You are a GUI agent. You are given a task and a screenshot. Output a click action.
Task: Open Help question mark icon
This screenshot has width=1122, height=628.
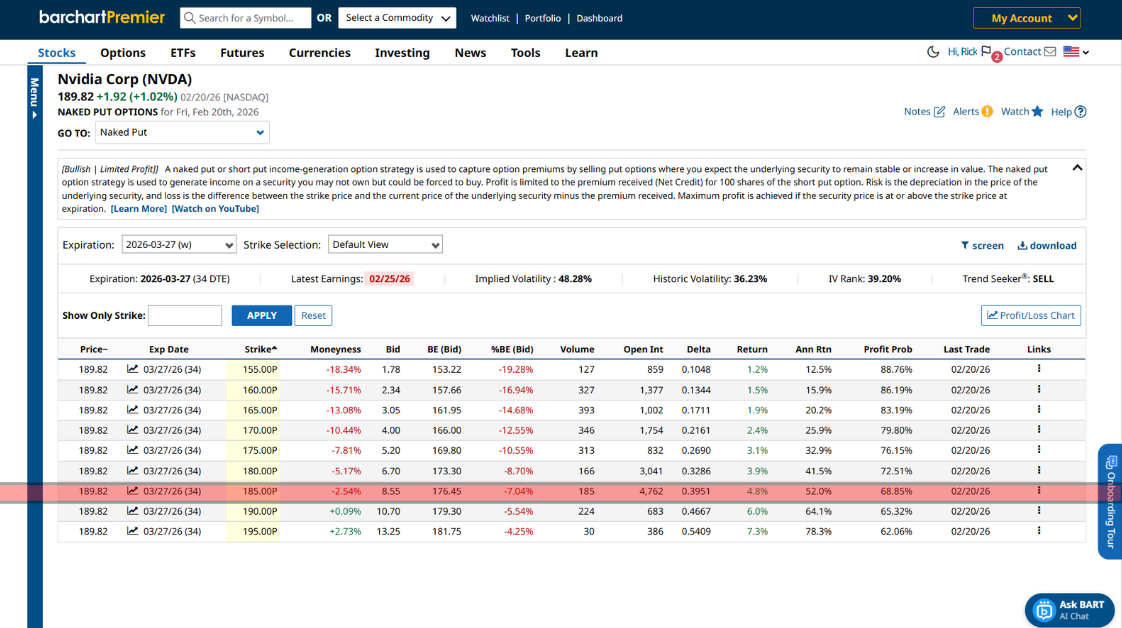(1080, 112)
